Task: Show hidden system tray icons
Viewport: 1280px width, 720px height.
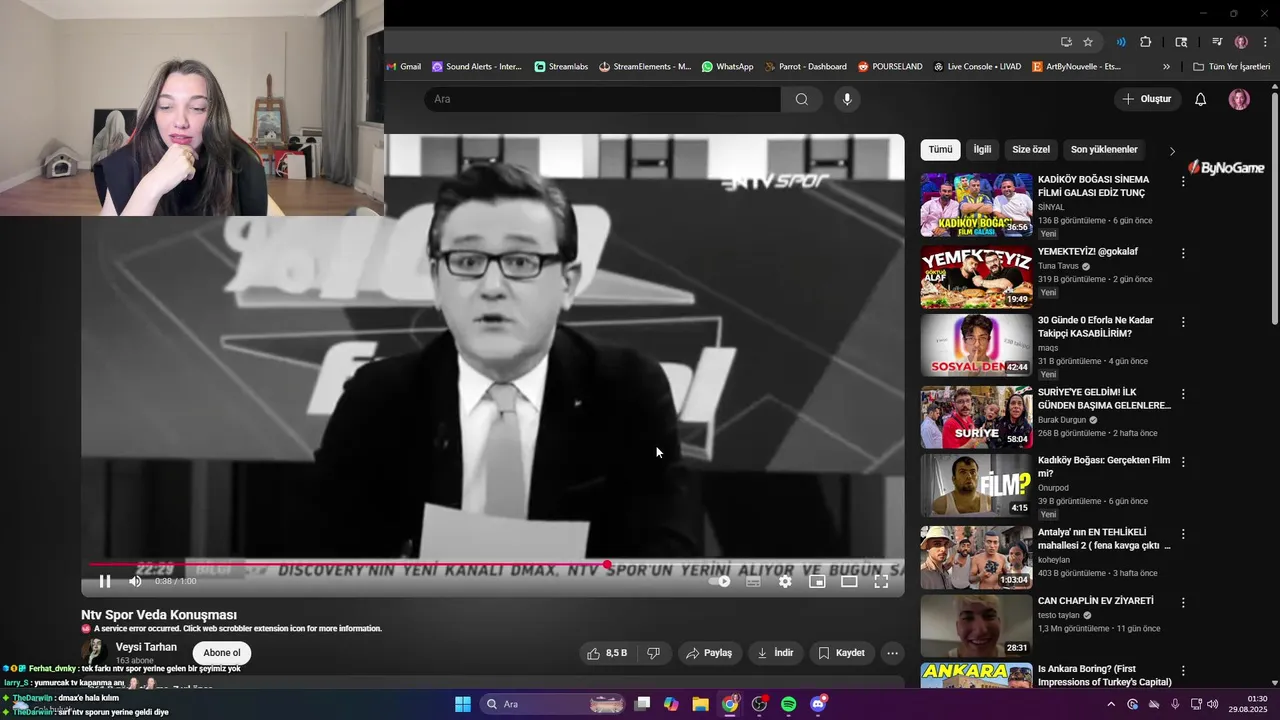Action: tap(1111, 704)
